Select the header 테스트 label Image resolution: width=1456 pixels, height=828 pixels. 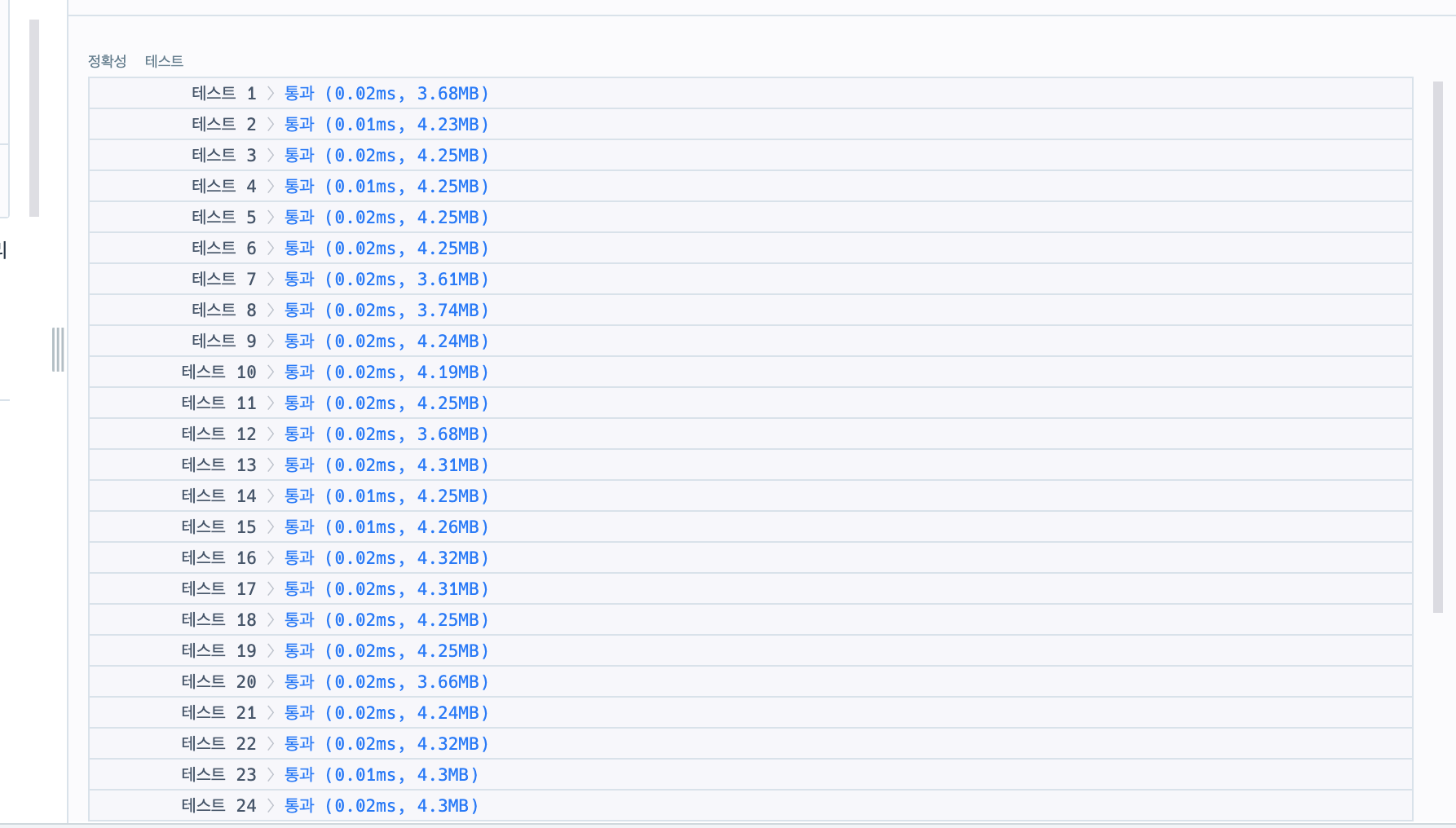point(164,61)
